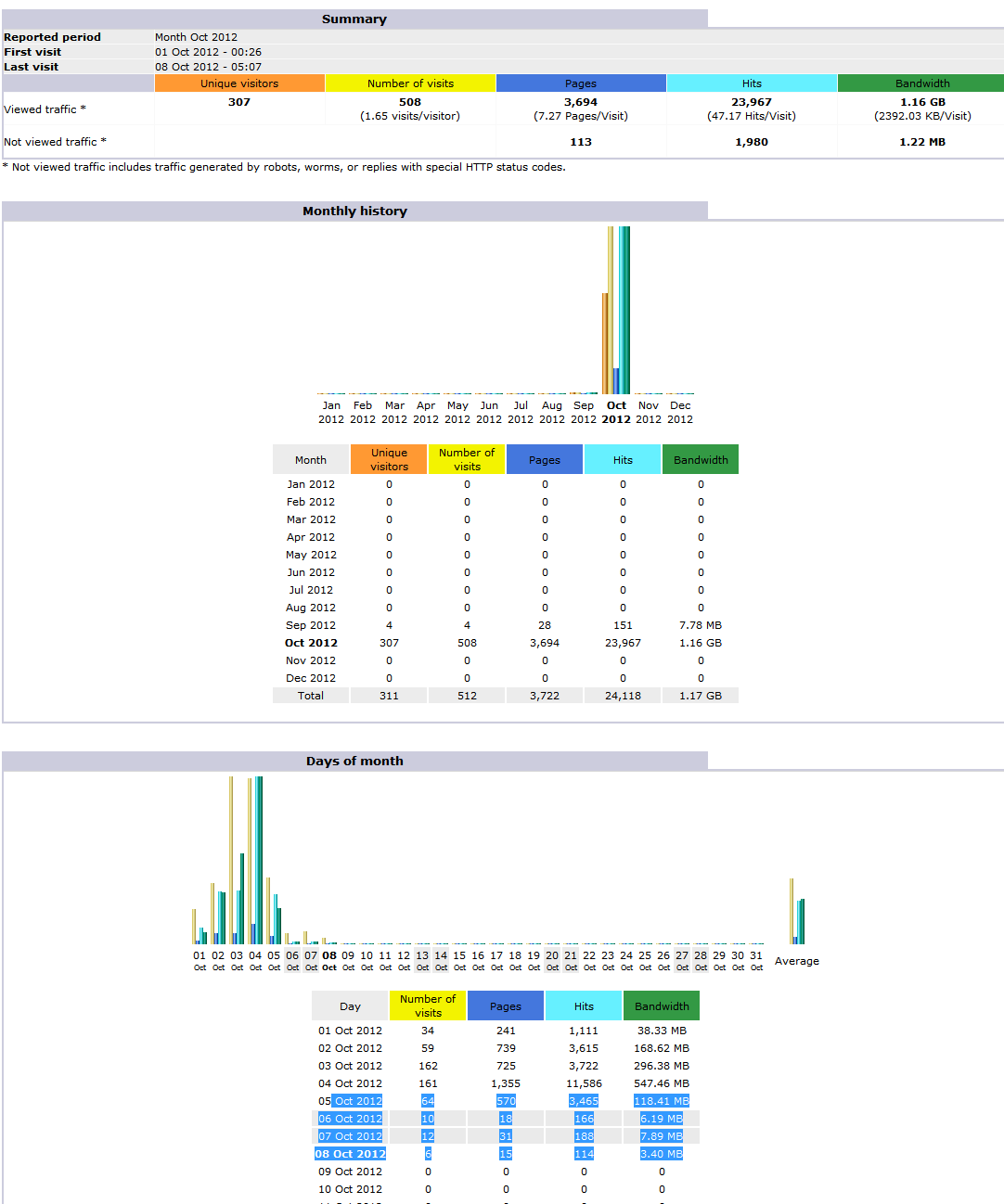Viewport: 1004px width, 1204px height.
Task: Click the 7.78 MB bandwidth value for Sep 2012
Action: (701, 625)
